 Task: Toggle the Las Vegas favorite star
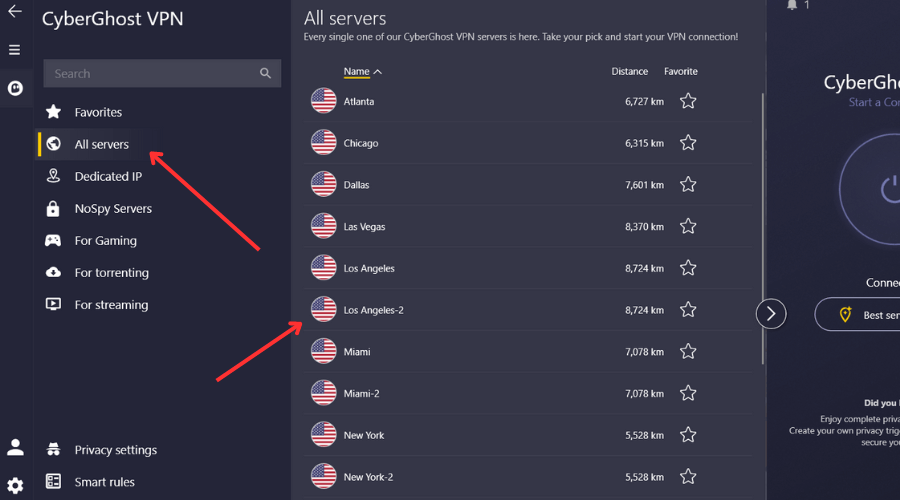coord(688,226)
